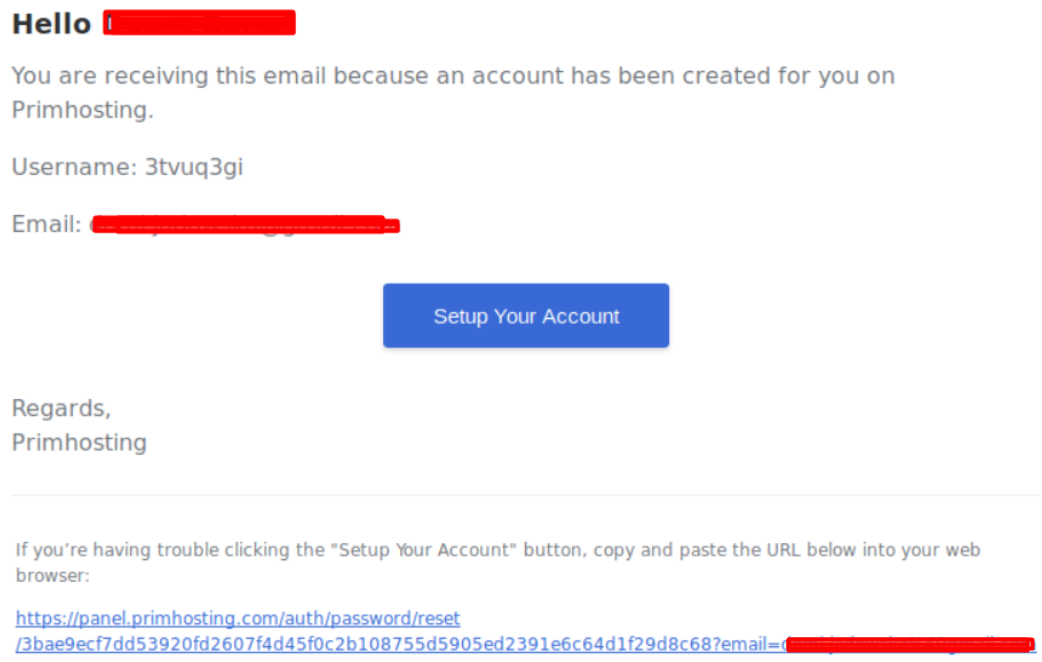
Task: Click the horizontal divider line above the footer
Action: click(x=526, y=495)
